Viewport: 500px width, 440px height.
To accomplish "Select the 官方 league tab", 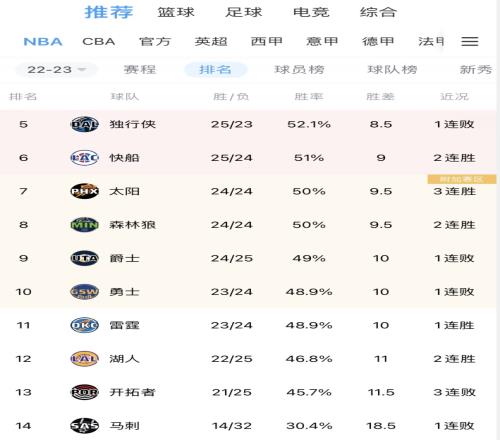I will tap(155, 42).
